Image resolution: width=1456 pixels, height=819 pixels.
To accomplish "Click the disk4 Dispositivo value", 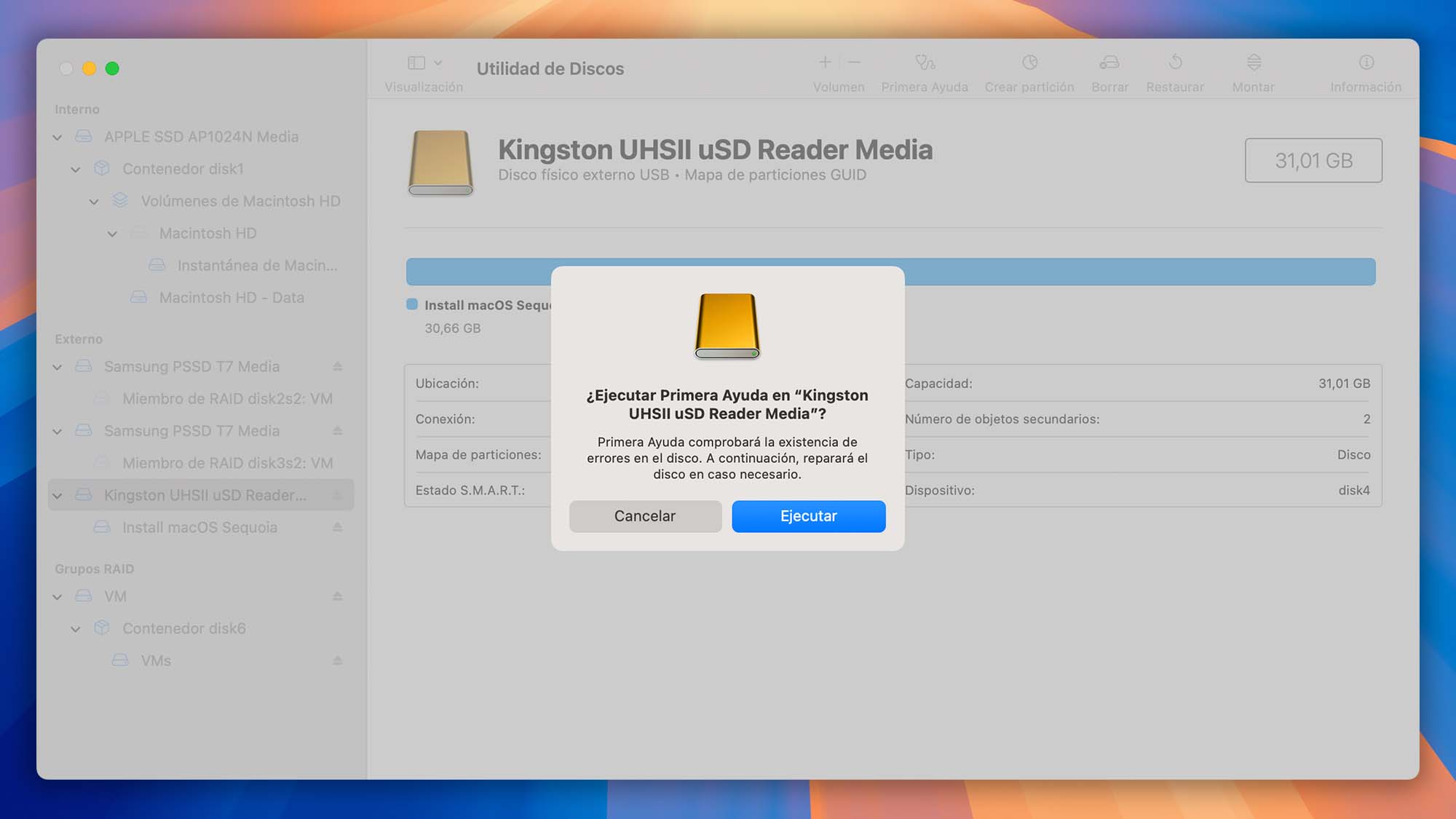I will 1354,491.
